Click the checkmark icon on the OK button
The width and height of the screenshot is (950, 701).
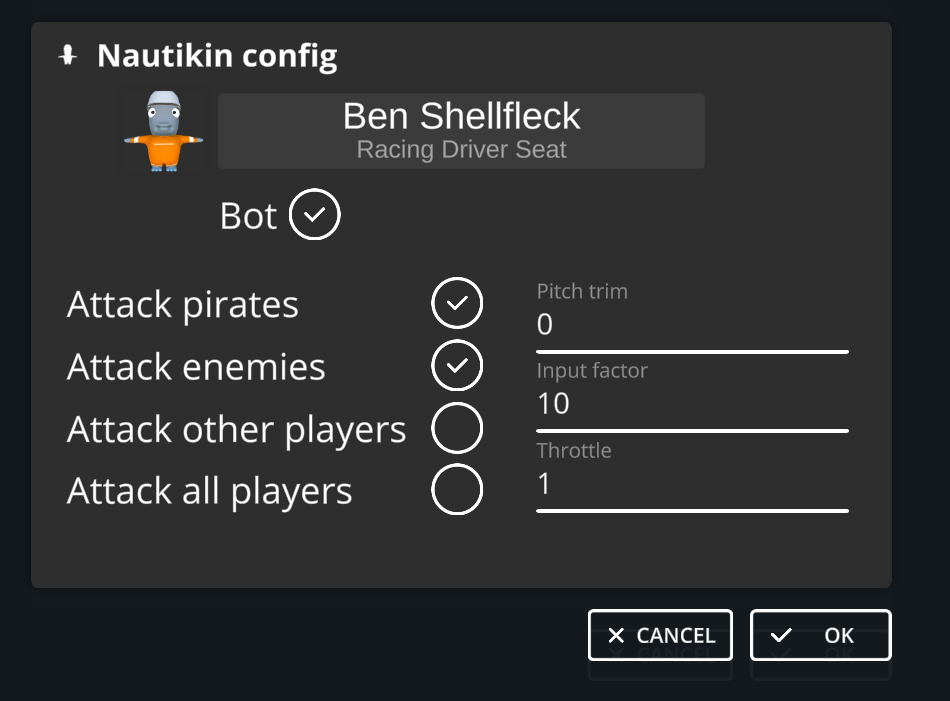pyautogui.click(x=781, y=636)
